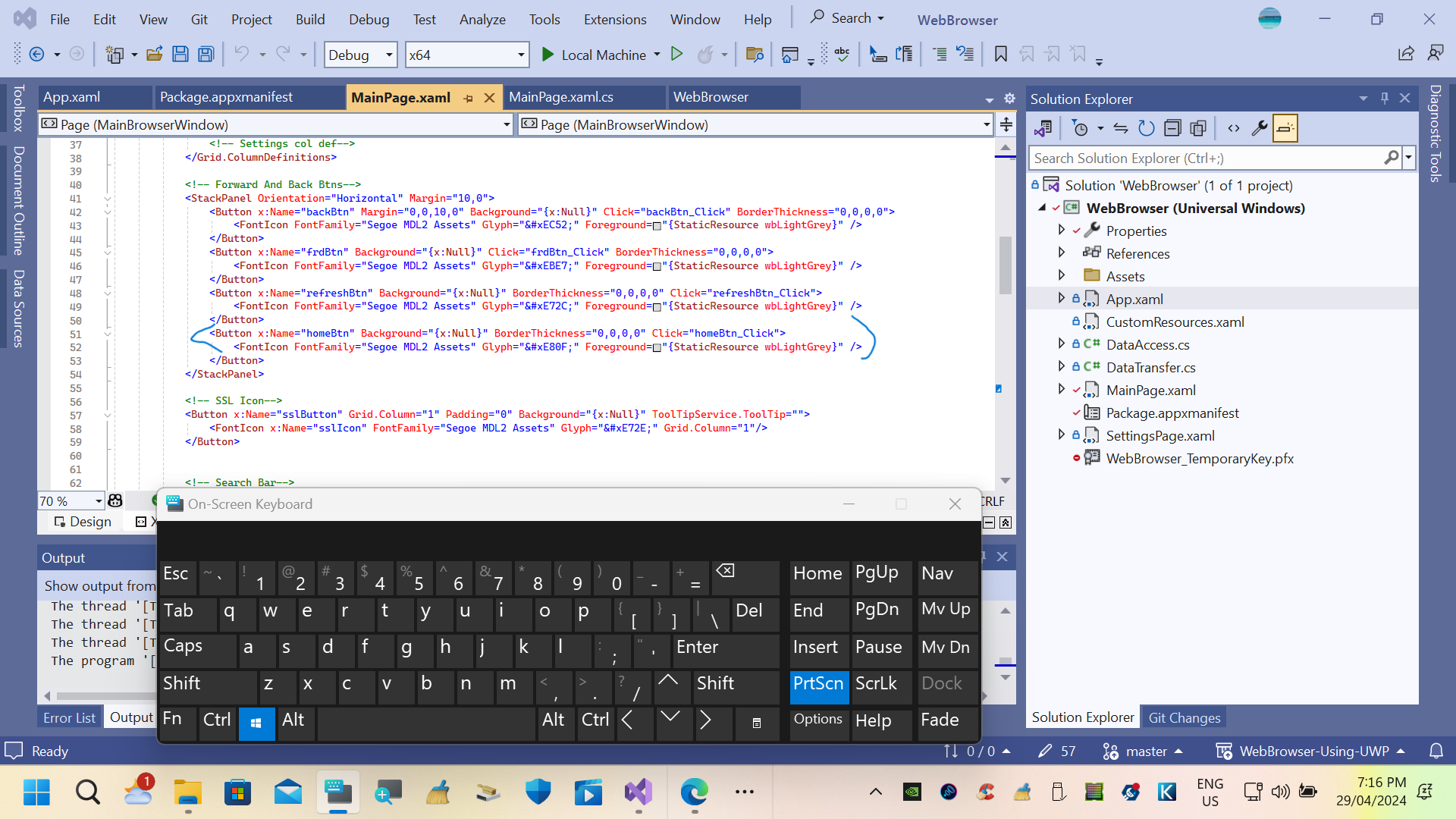Click the Save All files icon
1456x819 pixels.
[206, 54]
